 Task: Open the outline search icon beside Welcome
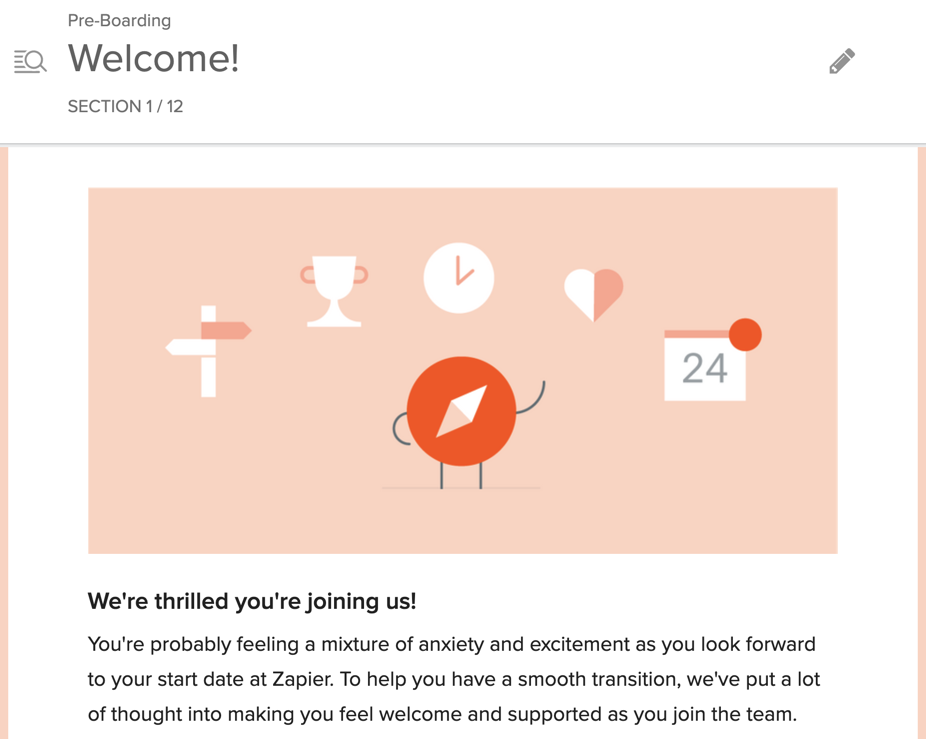click(x=30, y=61)
